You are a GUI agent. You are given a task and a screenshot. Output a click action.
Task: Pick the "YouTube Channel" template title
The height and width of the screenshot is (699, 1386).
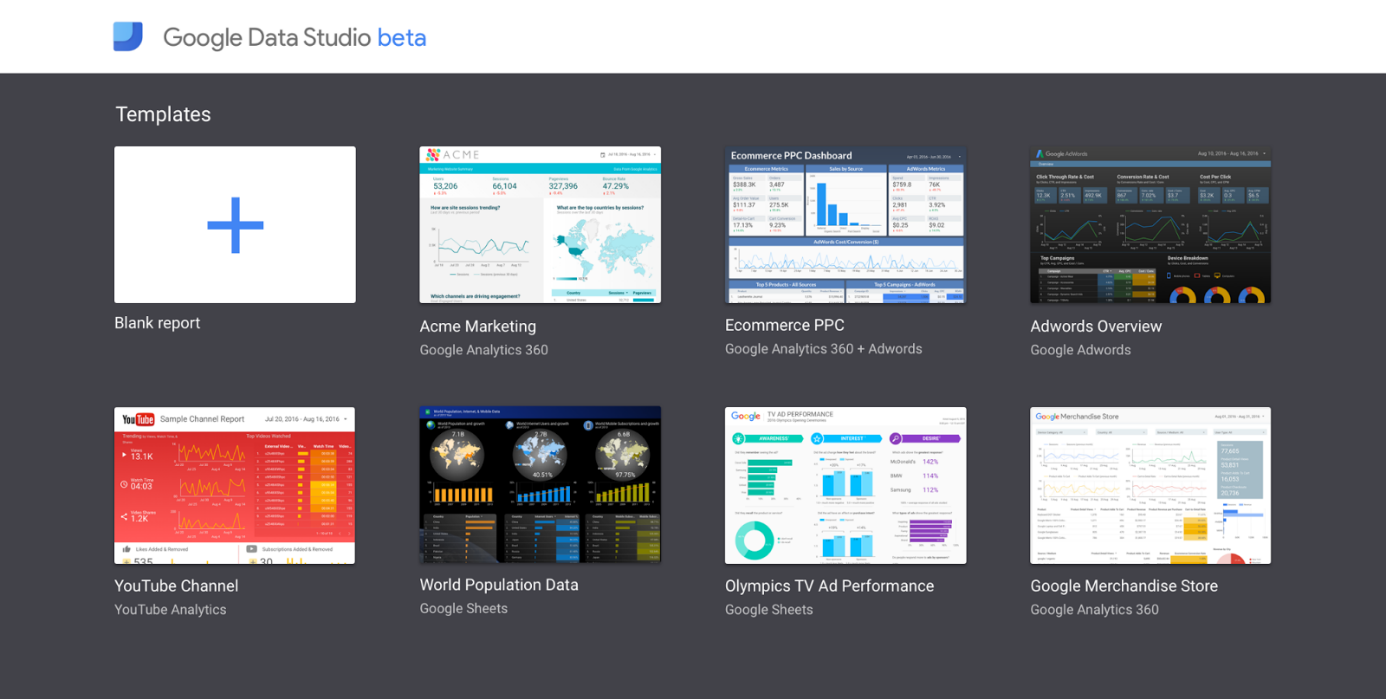[176, 586]
